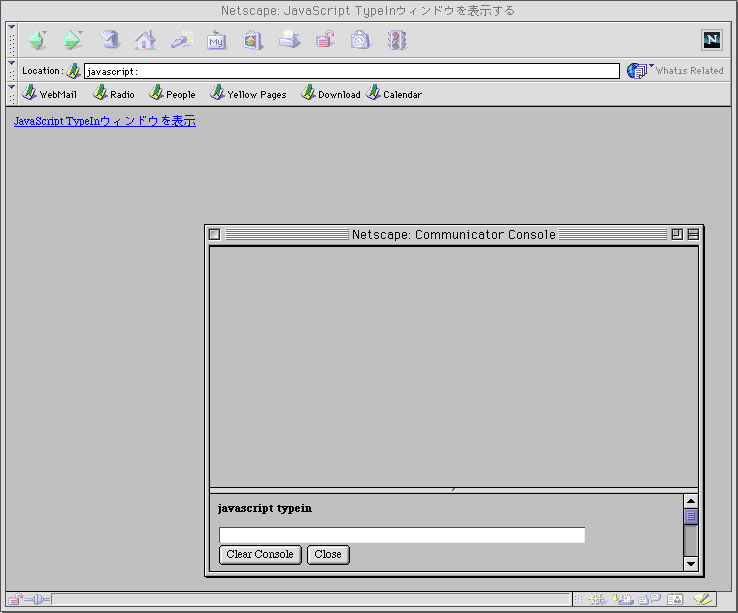The width and height of the screenshot is (738, 613).
Task: Click the Console window close box
Action: pos(214,234)
